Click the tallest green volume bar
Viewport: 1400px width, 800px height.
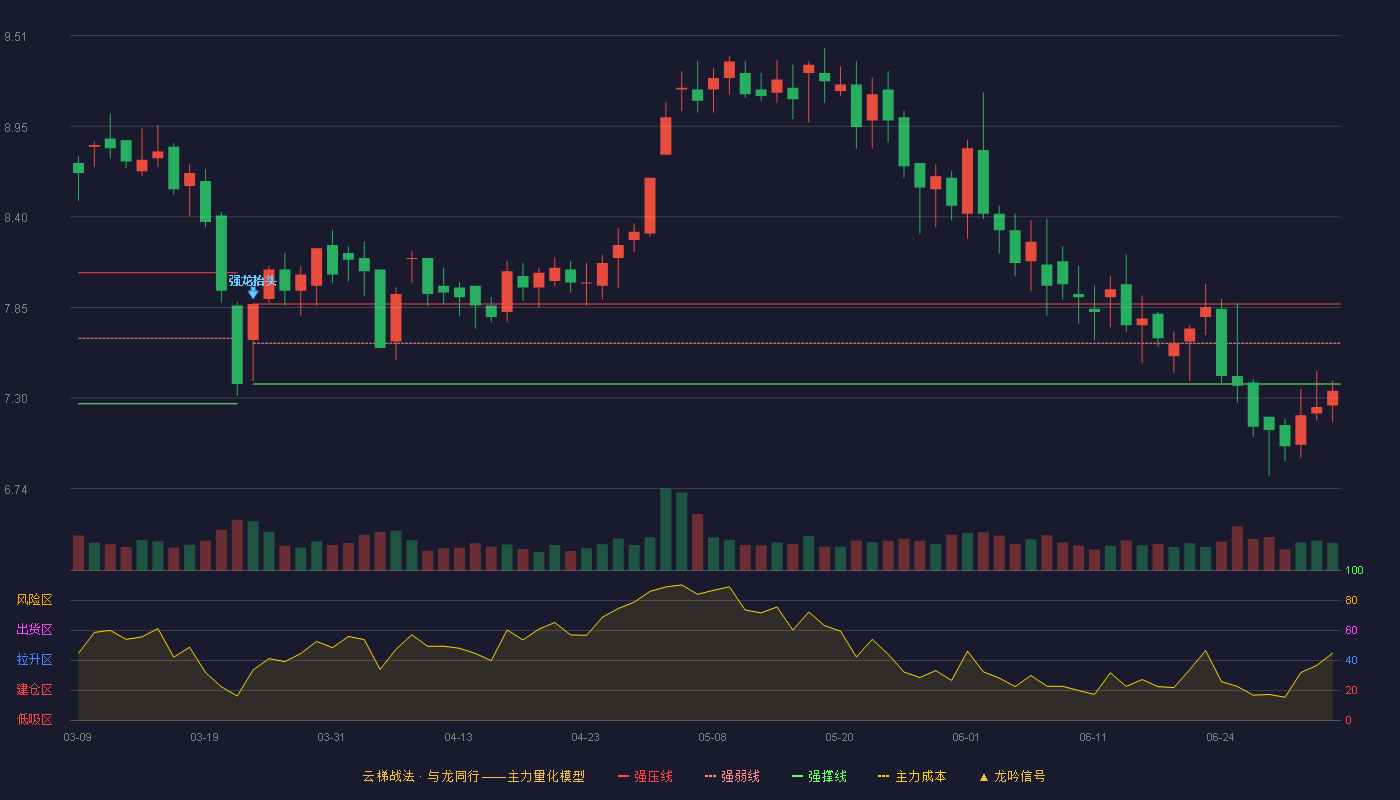[x=665, y=529]
